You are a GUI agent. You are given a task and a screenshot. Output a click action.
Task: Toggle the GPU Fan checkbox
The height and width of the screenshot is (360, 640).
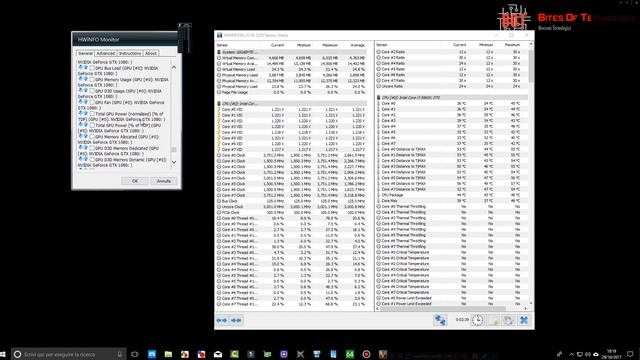coord(92,102)
